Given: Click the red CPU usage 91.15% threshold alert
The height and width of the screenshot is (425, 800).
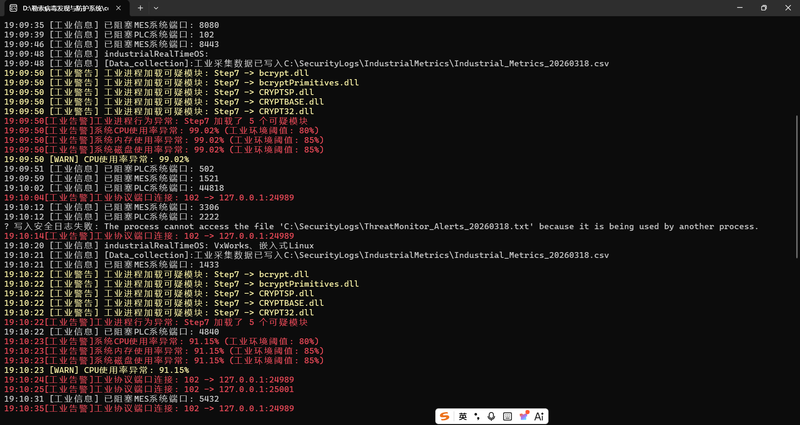Looking at the screenshot, I should pyautogui.click(x=162, y=341).
